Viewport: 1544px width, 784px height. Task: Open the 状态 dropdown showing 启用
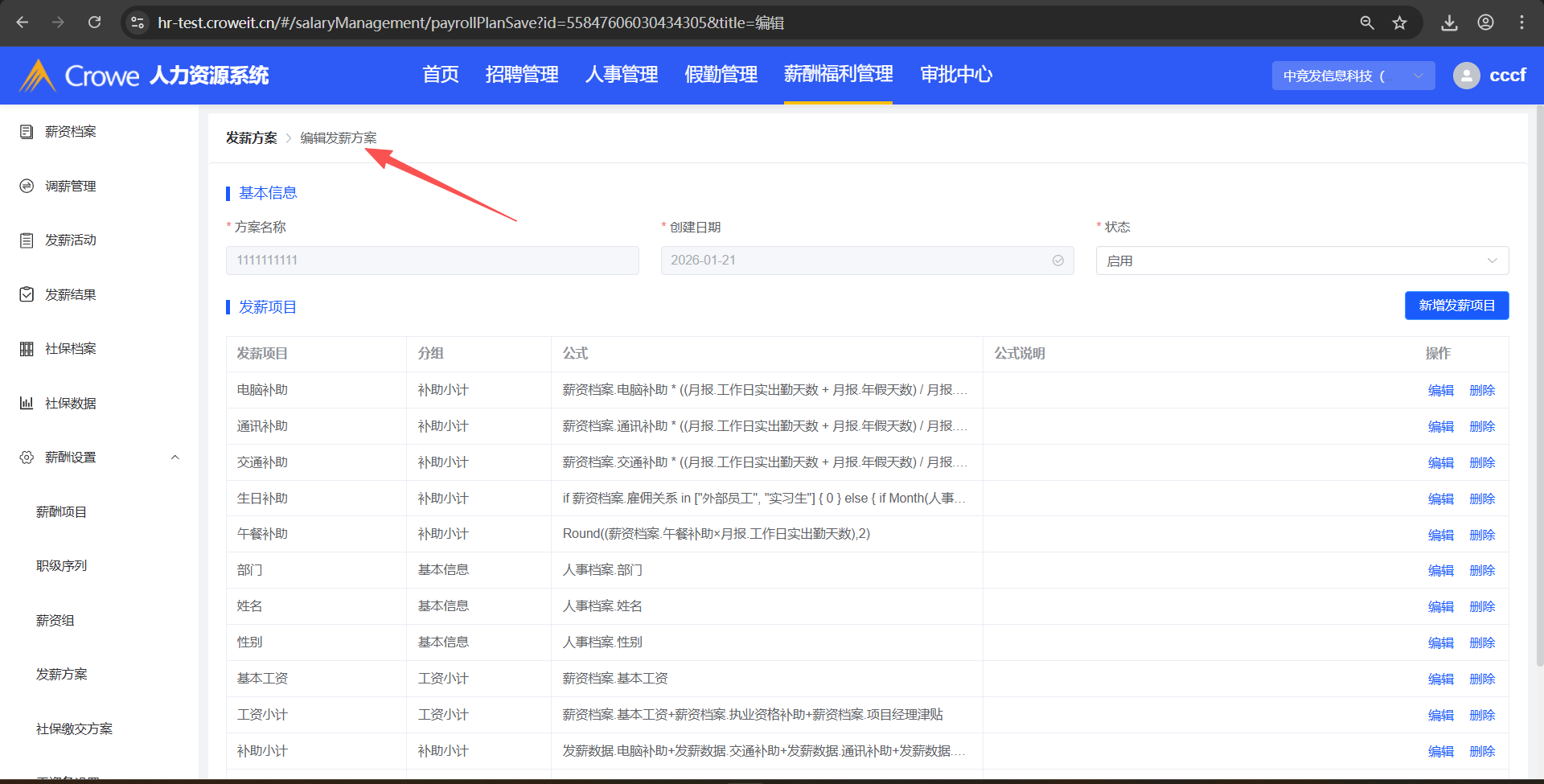click(1301, 261)
